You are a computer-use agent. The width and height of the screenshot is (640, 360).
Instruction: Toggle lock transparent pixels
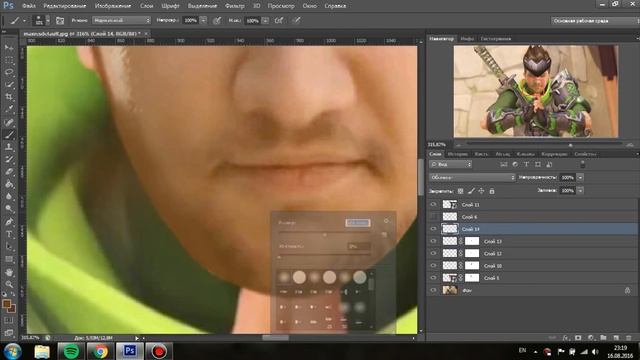click(x=460, y=191)
